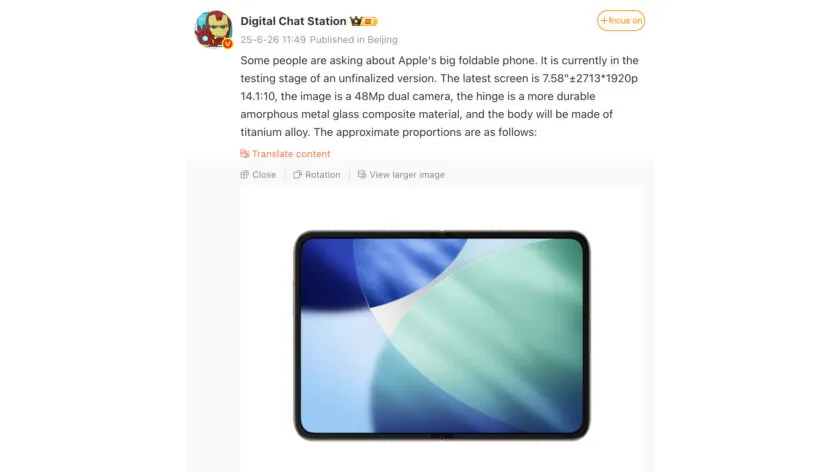Click the post text about Apple's foldable phone
The height and width of the screenshot is (472, 840).
(439, 96)
